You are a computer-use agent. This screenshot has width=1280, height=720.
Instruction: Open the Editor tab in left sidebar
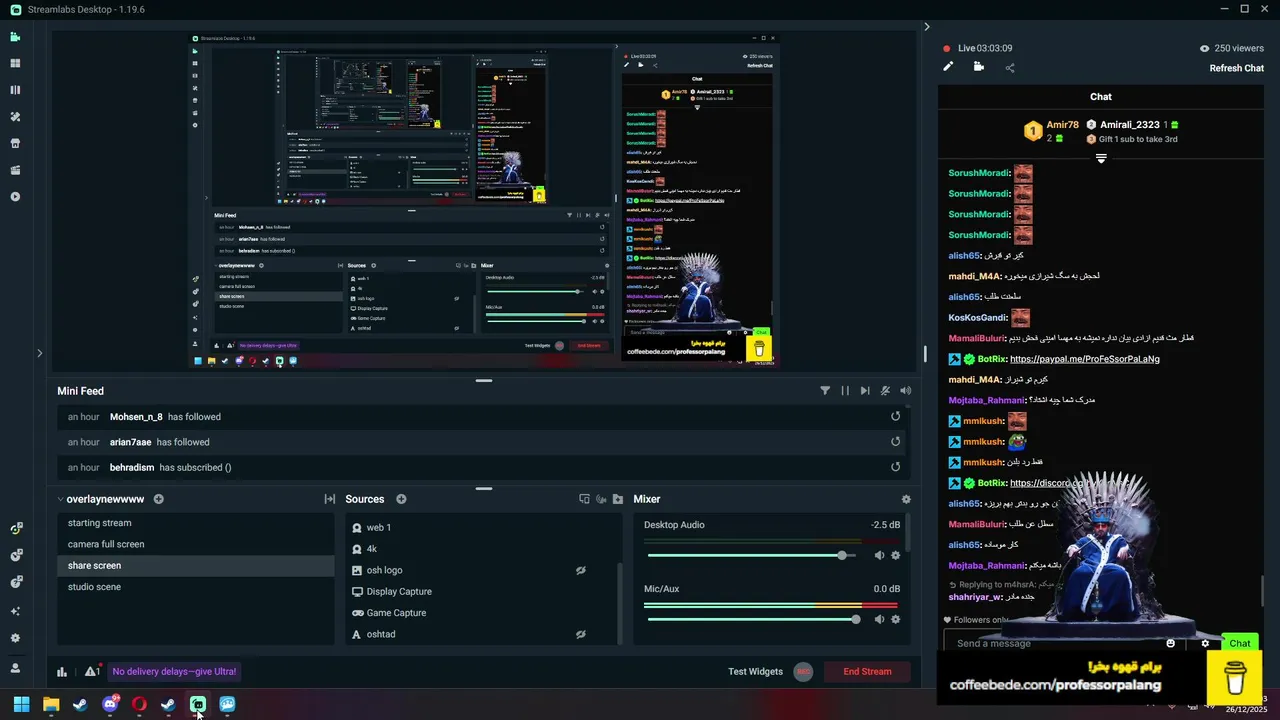(x=15, y=37)
